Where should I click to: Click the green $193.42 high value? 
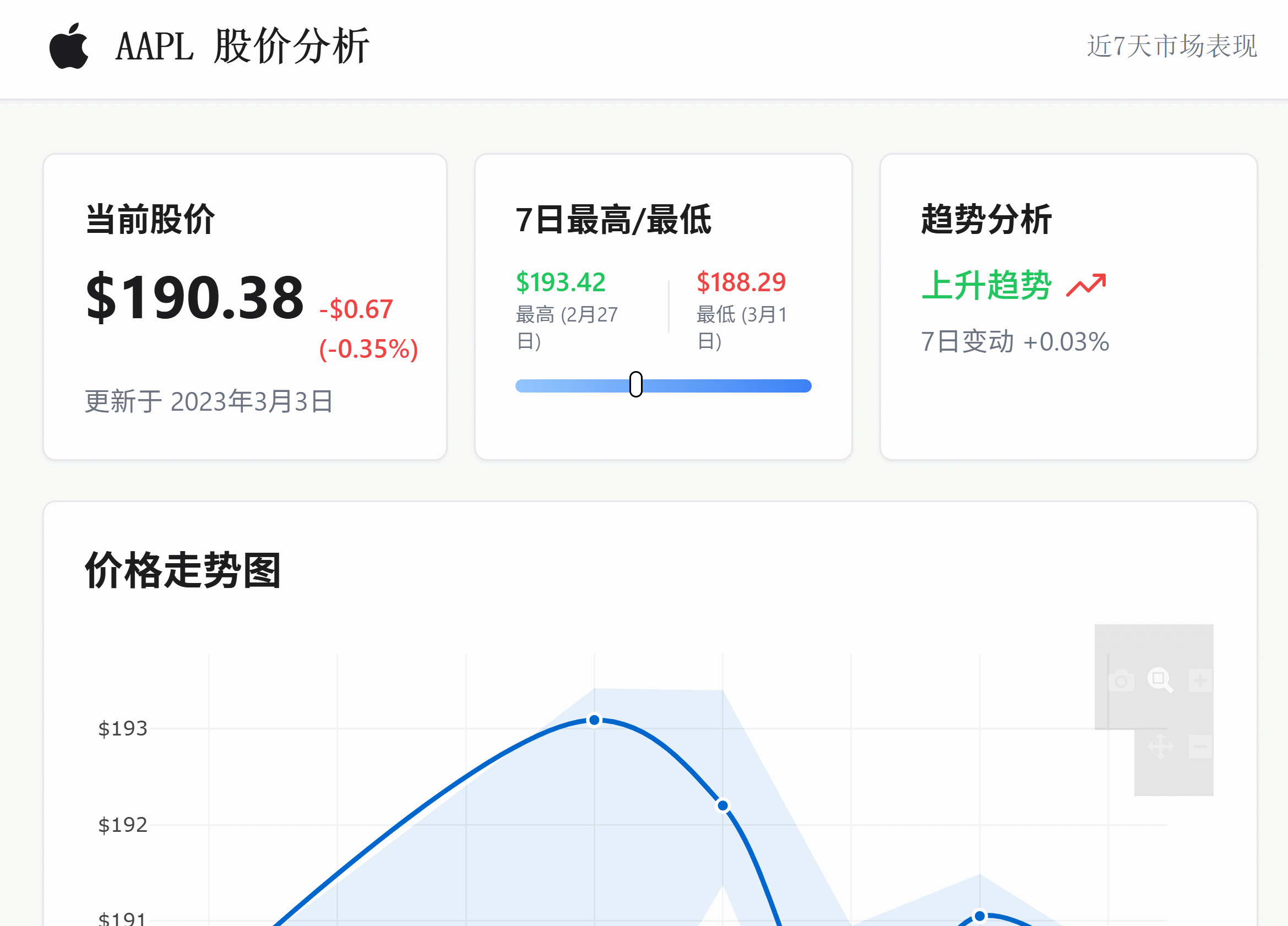coord(561,282)
